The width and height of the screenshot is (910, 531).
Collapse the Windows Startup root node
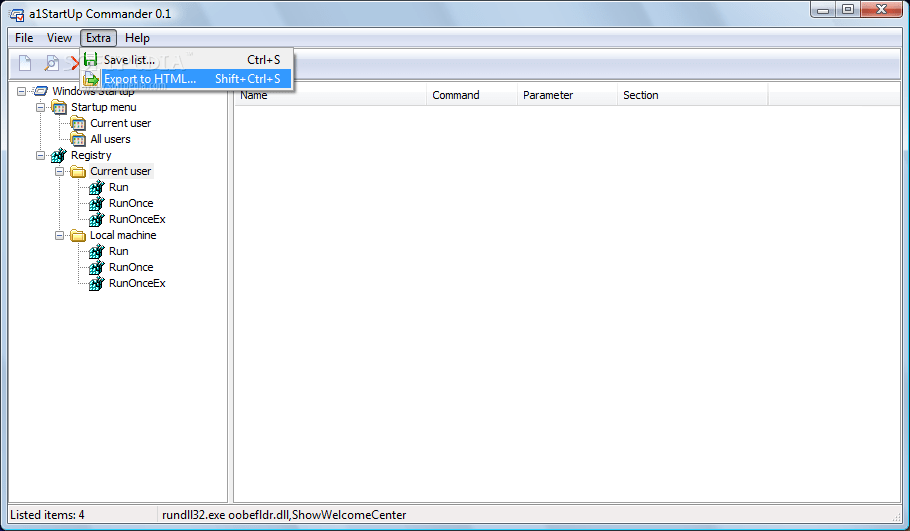(x=21, y=91)
